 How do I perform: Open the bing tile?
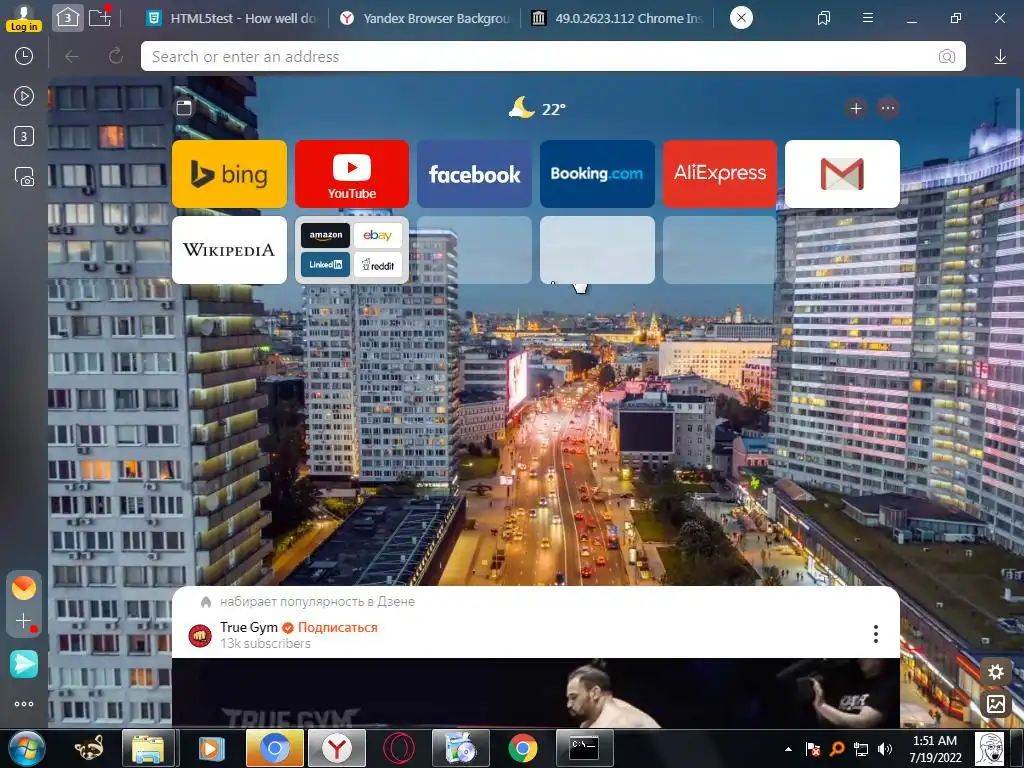229,174
